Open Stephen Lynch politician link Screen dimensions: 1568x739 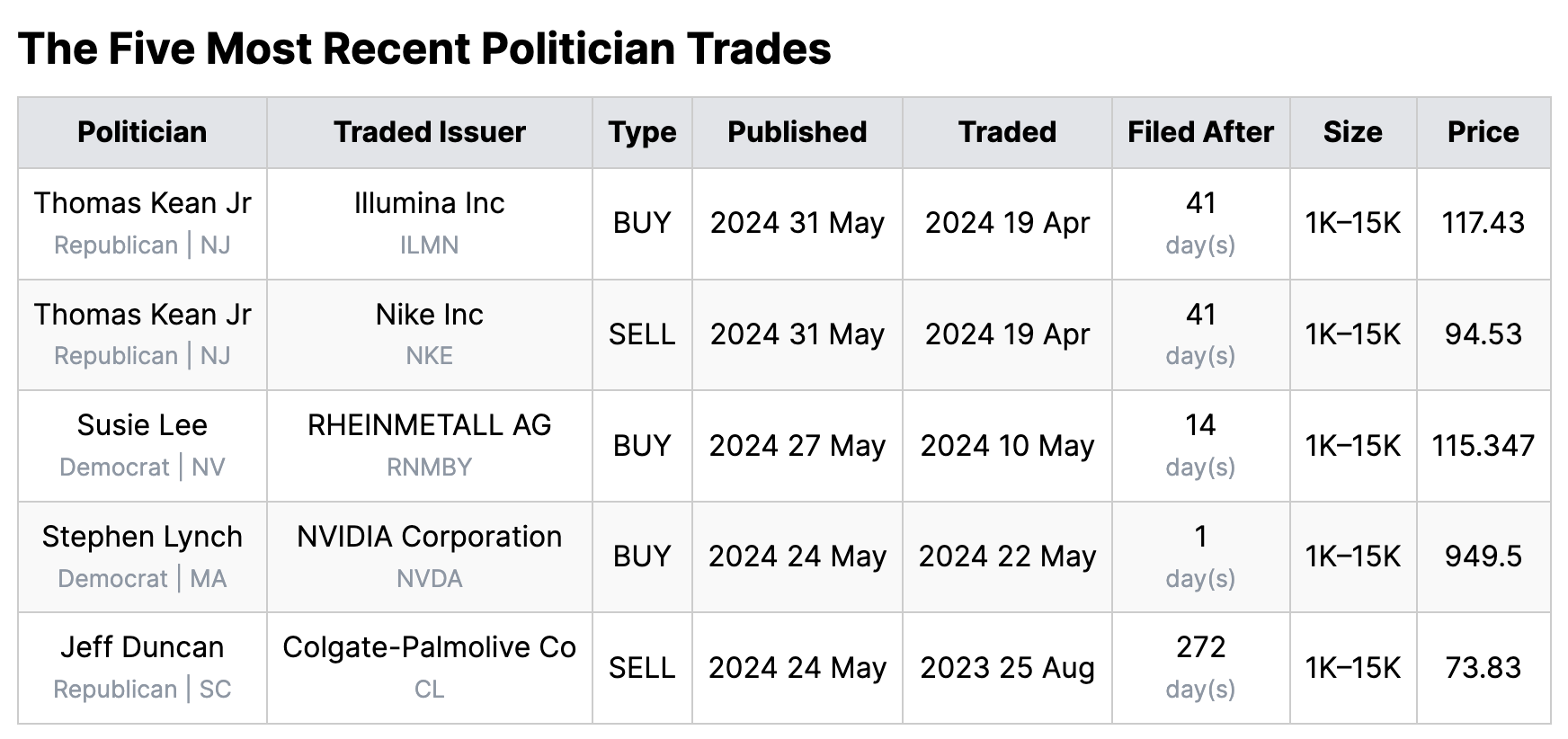142,537
